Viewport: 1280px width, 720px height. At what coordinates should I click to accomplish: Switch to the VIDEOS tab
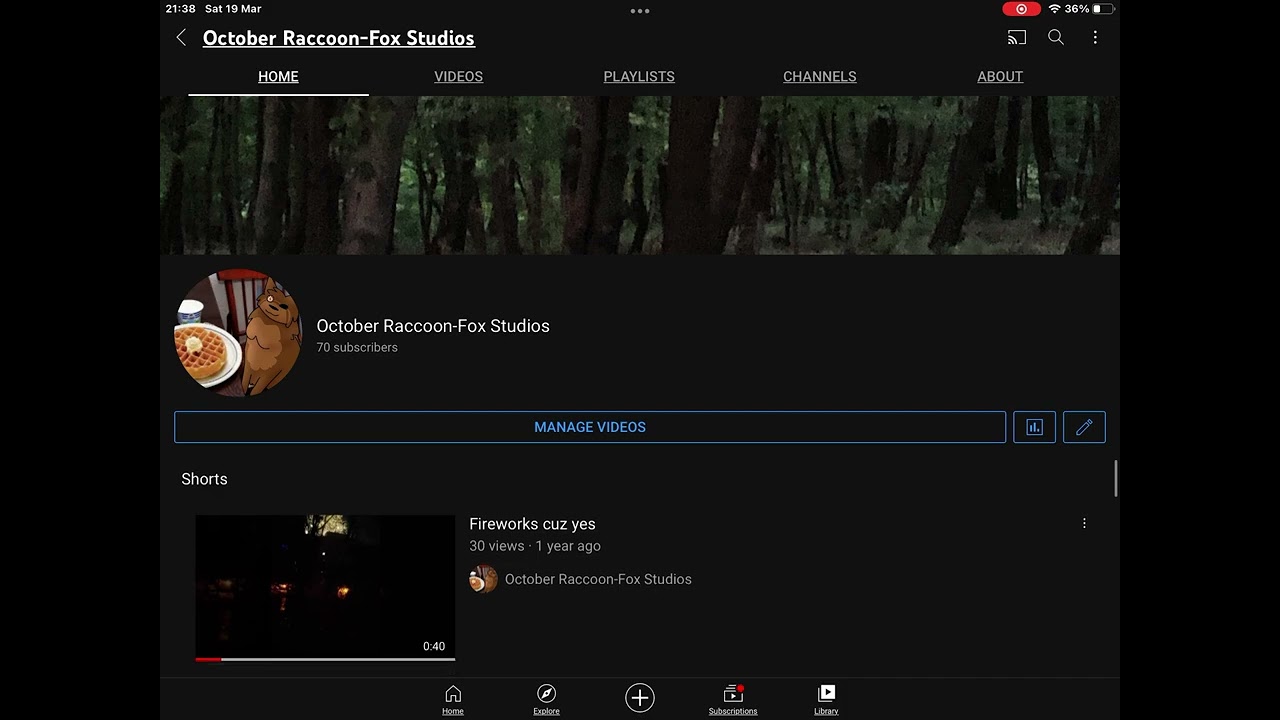458,77
